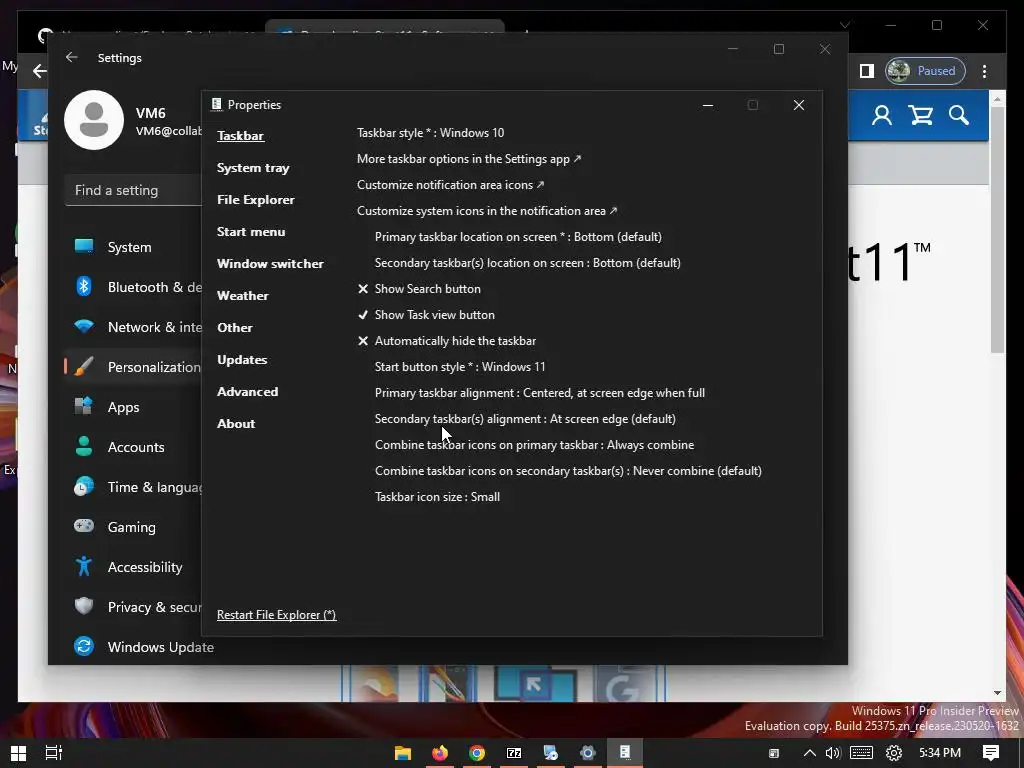This screenshot has height=768, width=1024.
Task: Change Combine icons on secondary taskbar(s)
Action: 568,471
